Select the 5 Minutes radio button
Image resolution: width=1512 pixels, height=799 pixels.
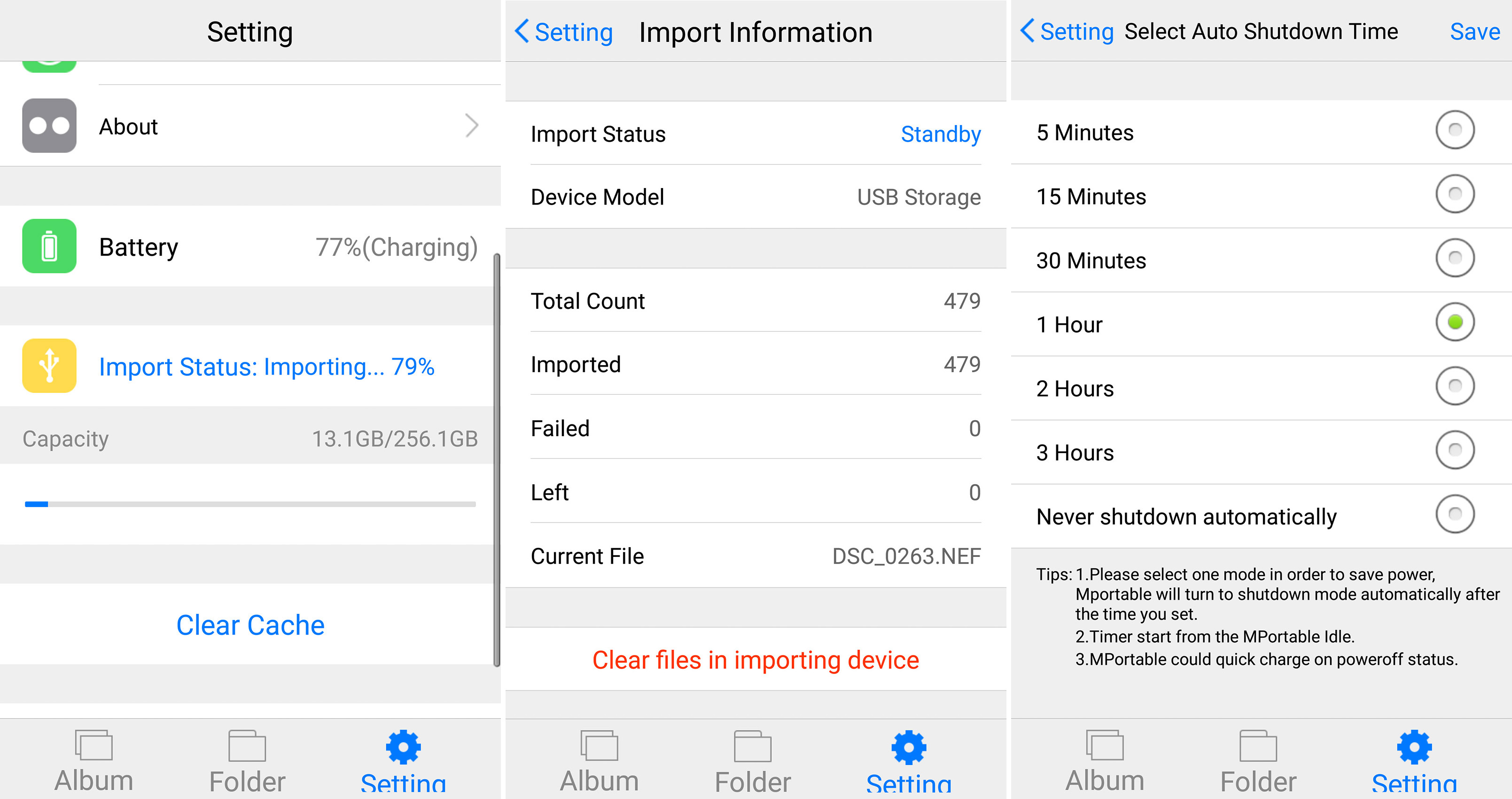[1455, 130]
